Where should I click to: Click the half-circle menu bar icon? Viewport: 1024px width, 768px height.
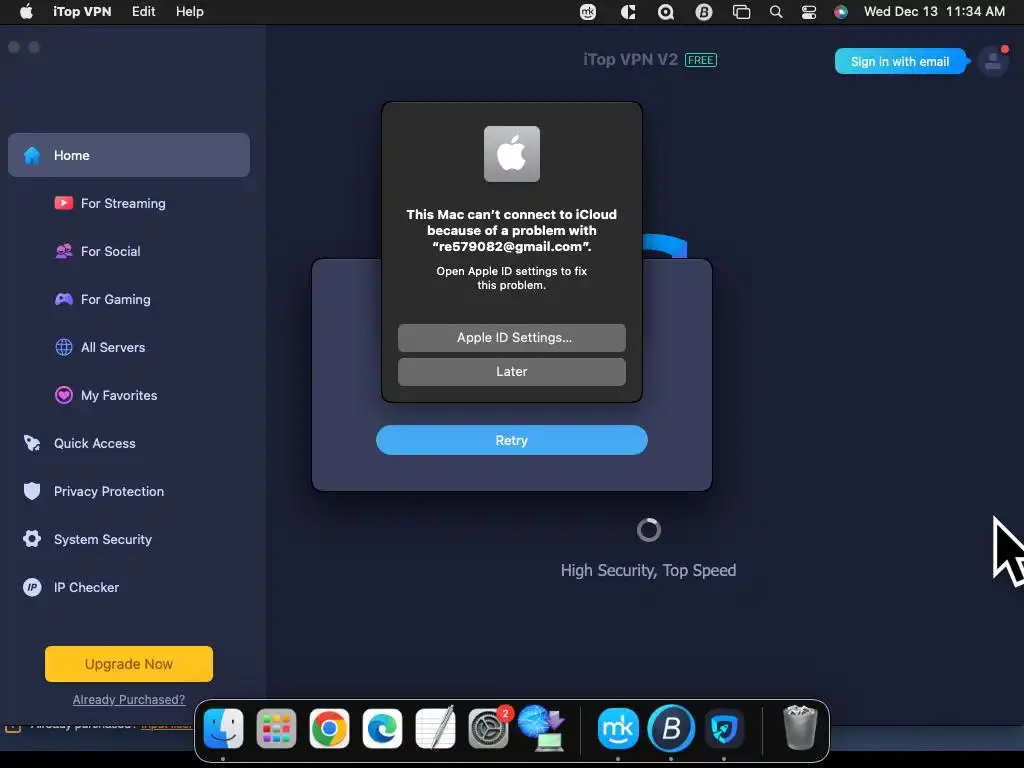click(x=628, y=12)
